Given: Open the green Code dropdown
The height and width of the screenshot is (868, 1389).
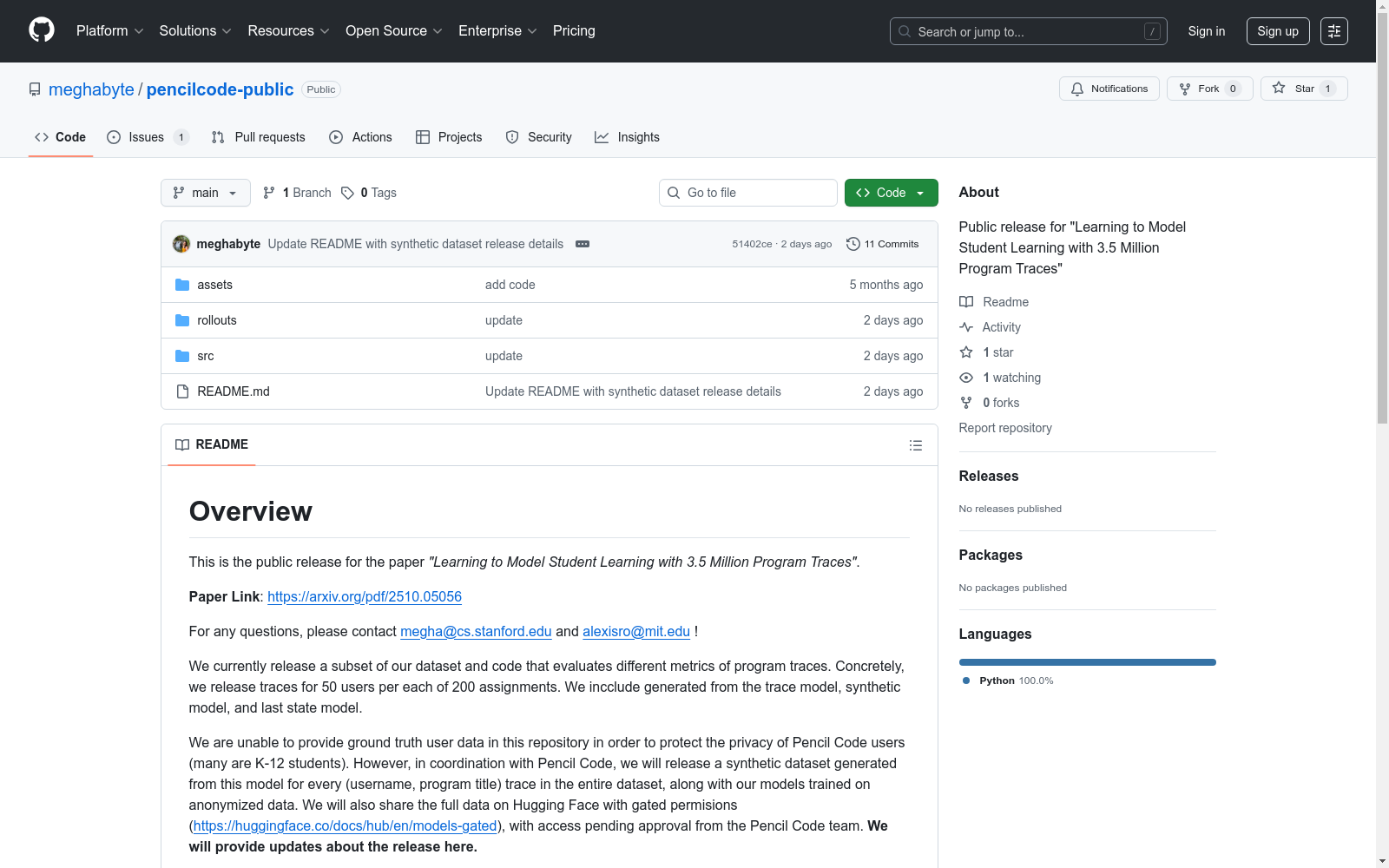Looking at the screenshot, I should 892,193.
